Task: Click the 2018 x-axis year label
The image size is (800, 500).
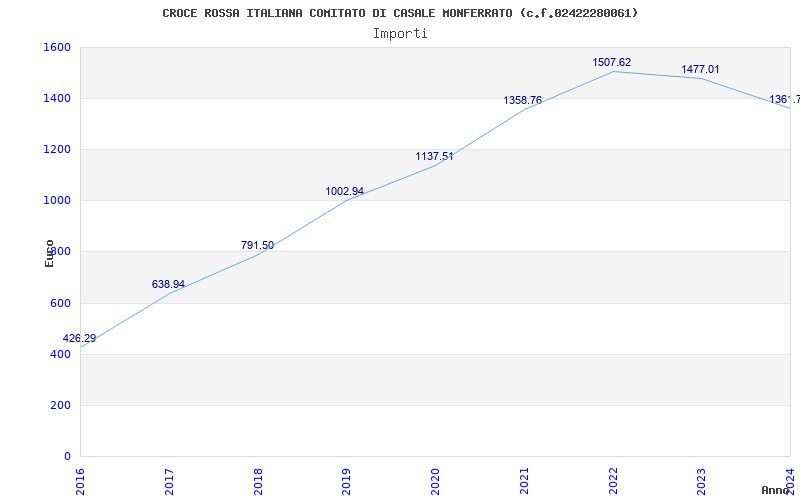Action: click(x=258, y=481)
